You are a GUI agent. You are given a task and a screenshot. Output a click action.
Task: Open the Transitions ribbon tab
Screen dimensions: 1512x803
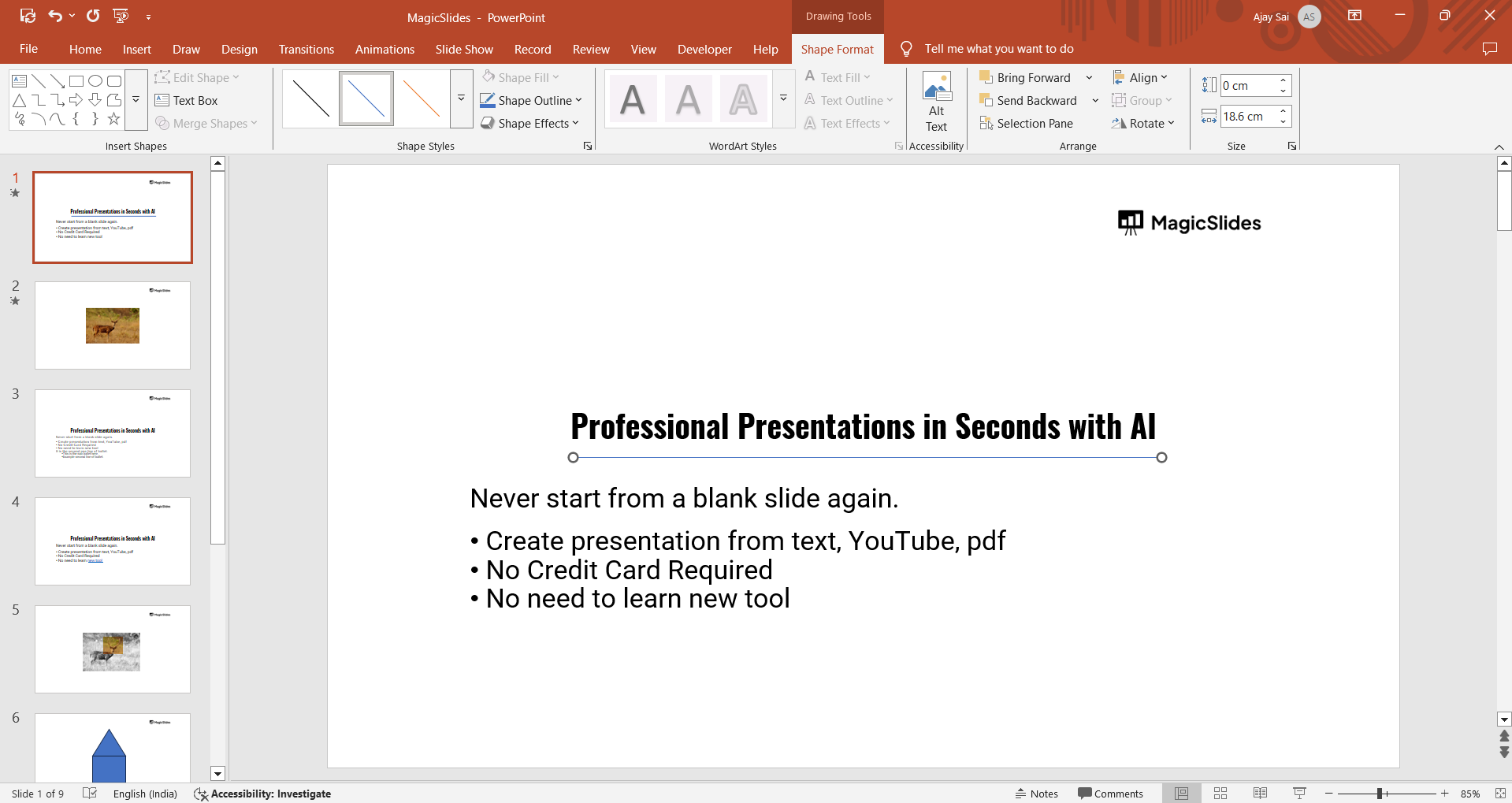[x=306, y=50]
